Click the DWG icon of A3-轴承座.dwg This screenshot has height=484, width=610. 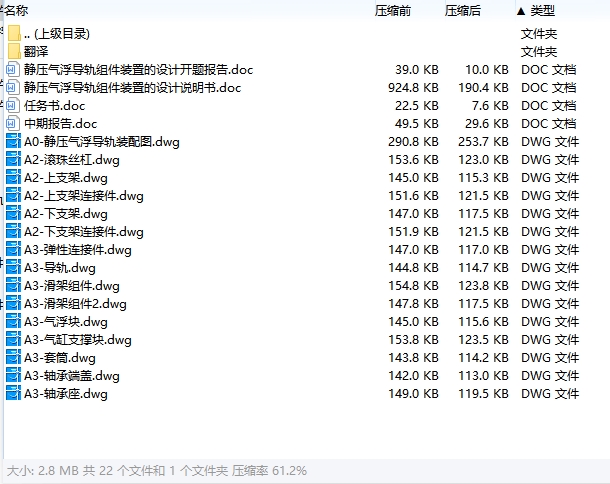tap(13, 393)
